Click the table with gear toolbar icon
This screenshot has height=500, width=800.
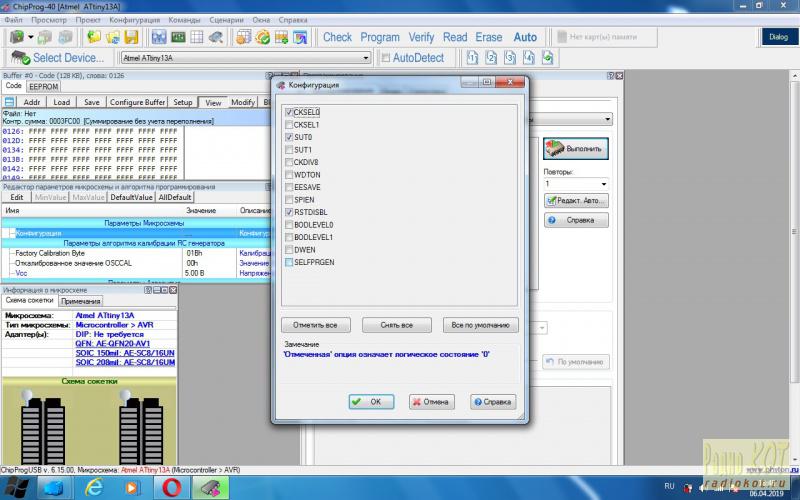click(243, 37)
